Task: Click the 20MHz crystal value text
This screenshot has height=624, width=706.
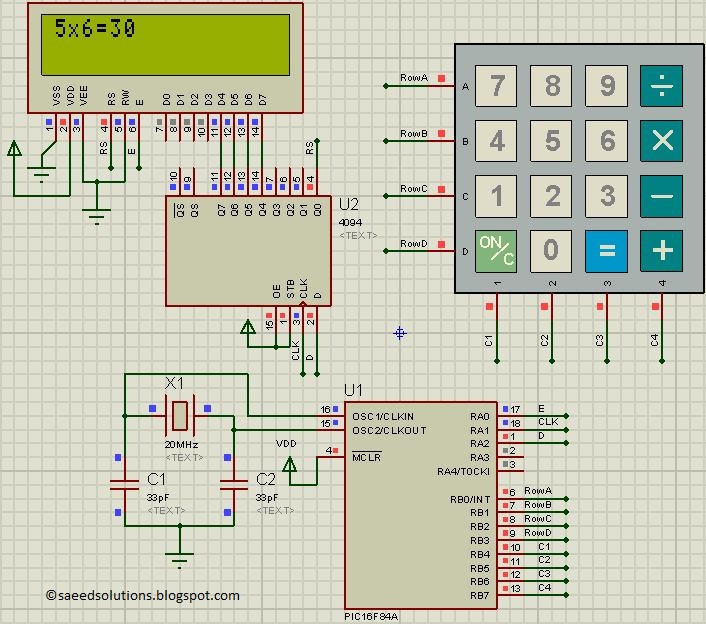Action: [x=181, y=445]
